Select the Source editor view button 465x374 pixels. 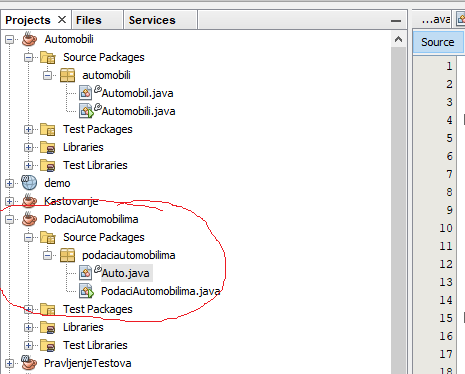[438, 42]
